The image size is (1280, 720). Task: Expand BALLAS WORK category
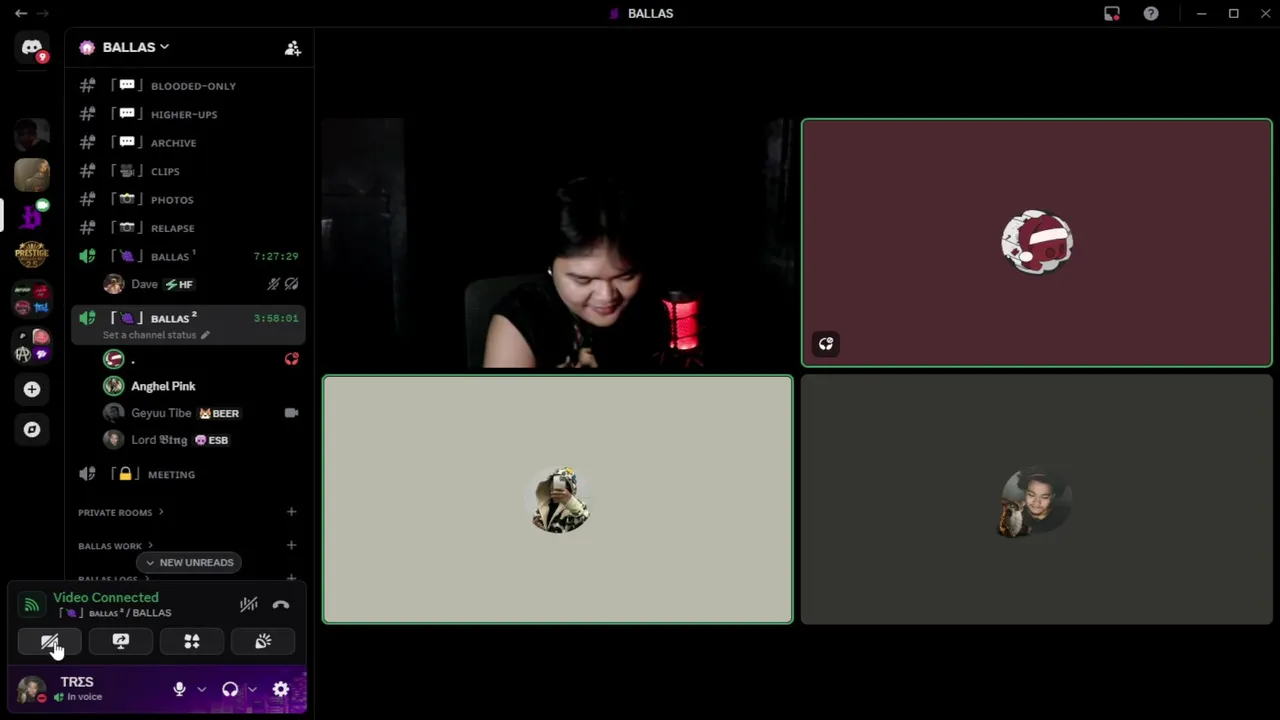(116, 546)
